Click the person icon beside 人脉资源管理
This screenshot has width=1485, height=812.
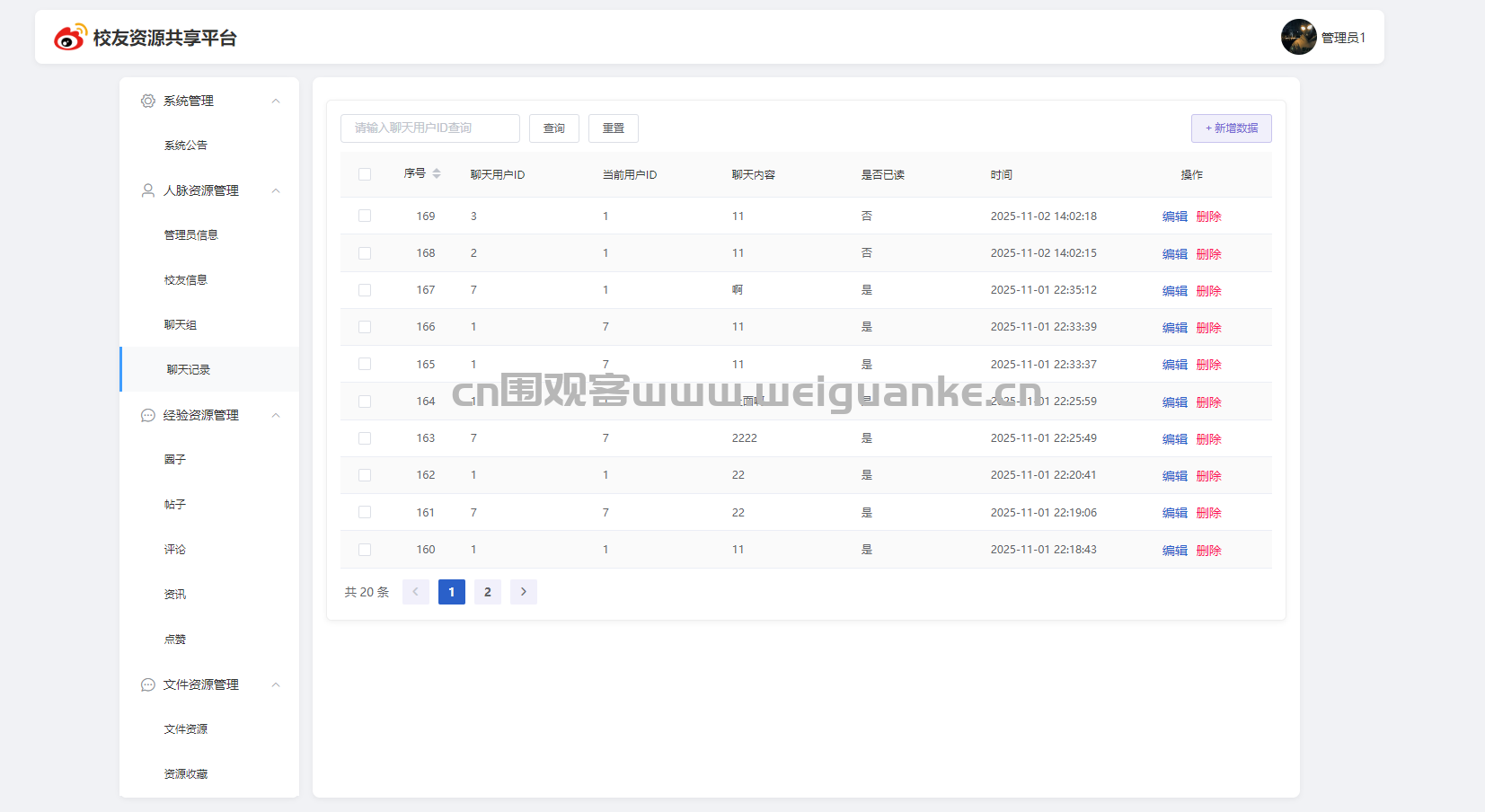pos(148,190)
